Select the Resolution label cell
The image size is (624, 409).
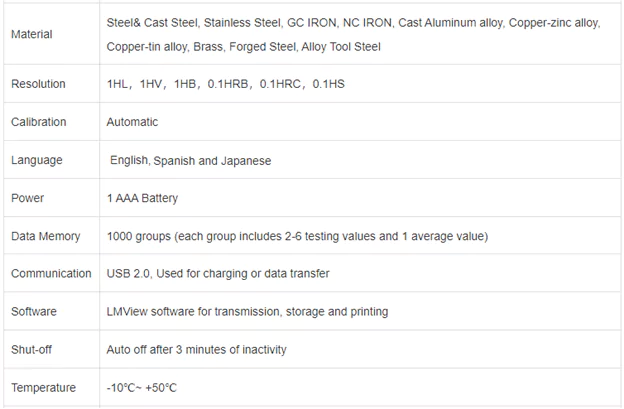tap(38, 85)
